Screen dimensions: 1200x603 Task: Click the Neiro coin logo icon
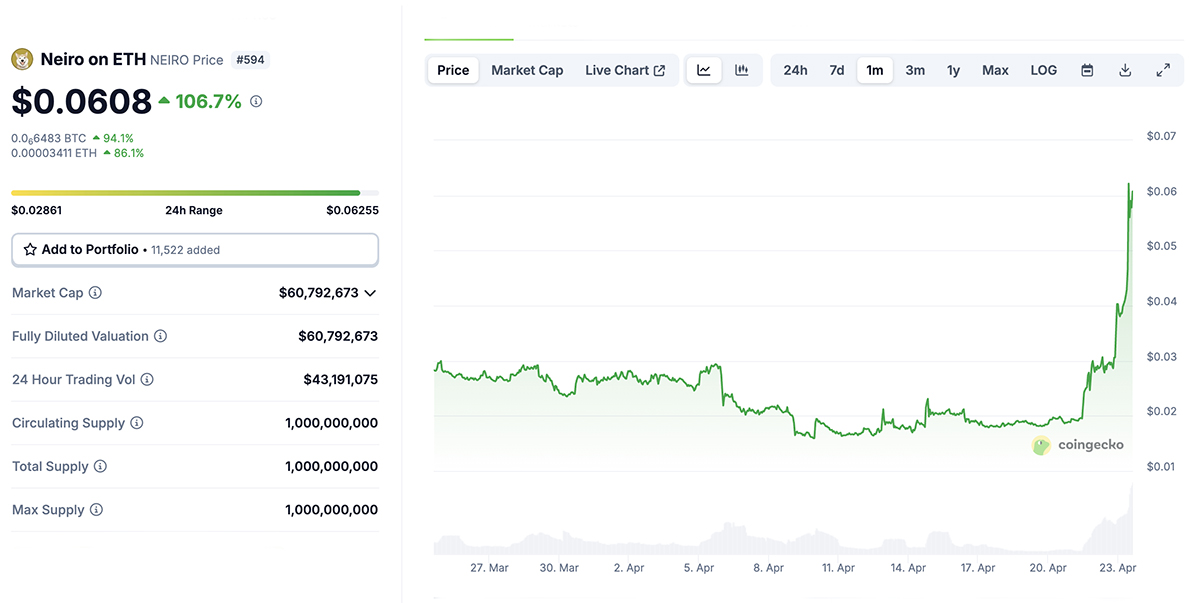(x=22, y=60)
